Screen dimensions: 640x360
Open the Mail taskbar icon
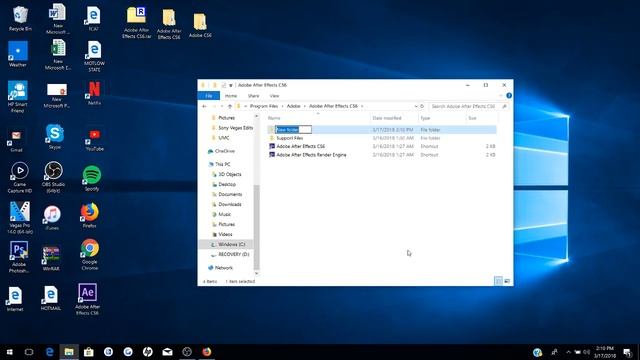coord(167,352)
